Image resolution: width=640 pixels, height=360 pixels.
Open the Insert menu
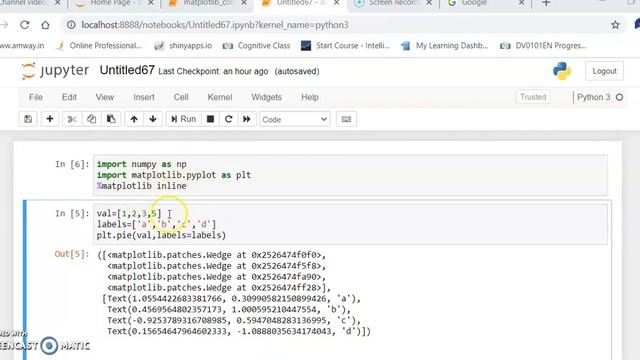coord(144,97)
